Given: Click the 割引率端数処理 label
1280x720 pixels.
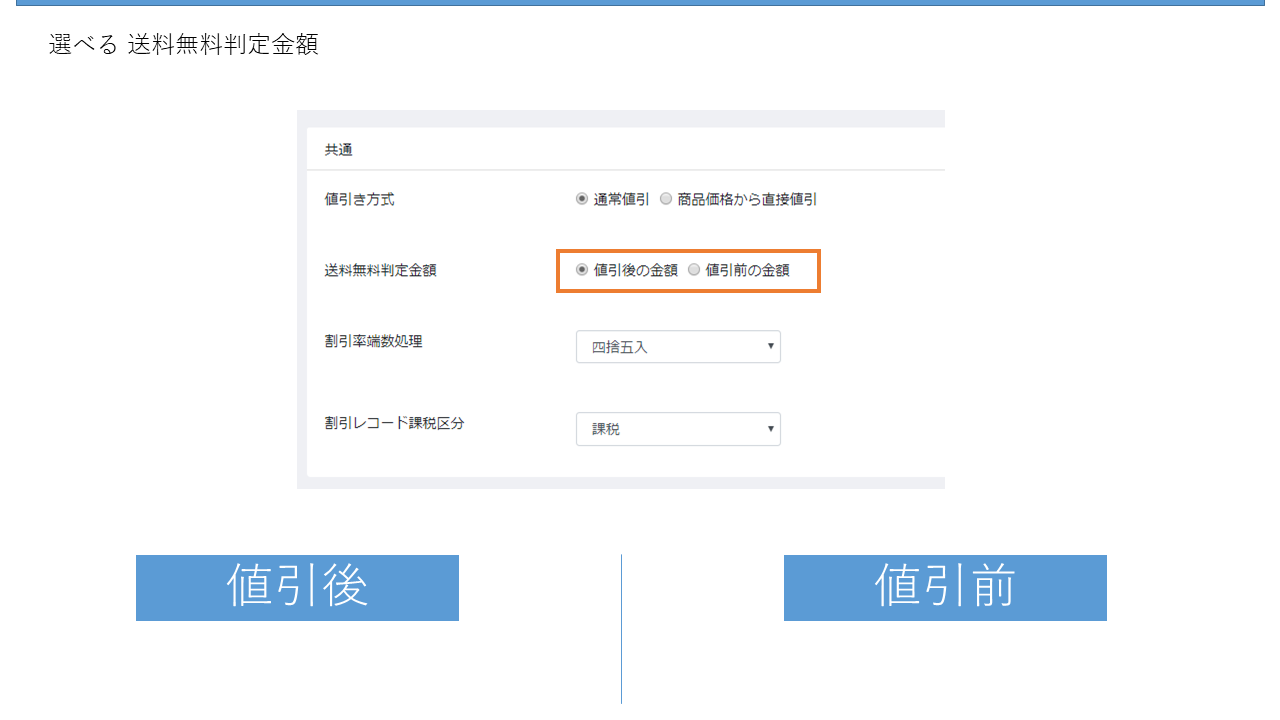Looking at the screenshot, I should click(373, 341).
